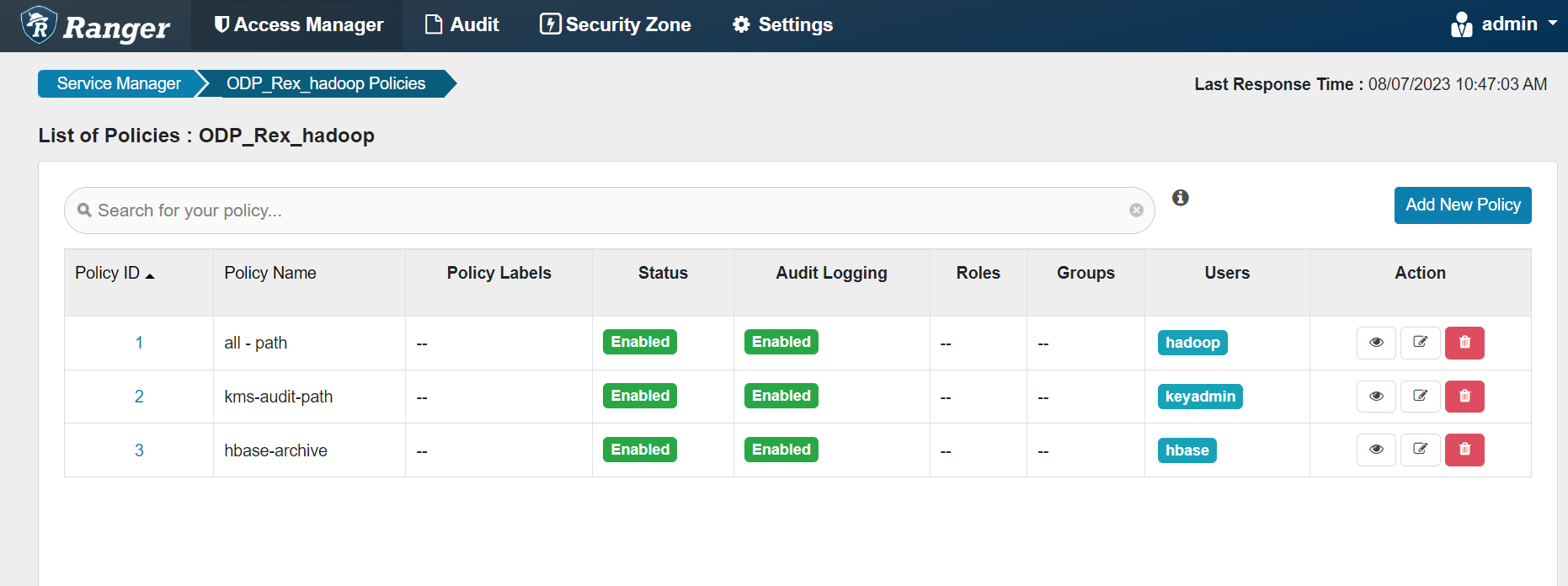Open the Access Manager menu

(298, 25)
